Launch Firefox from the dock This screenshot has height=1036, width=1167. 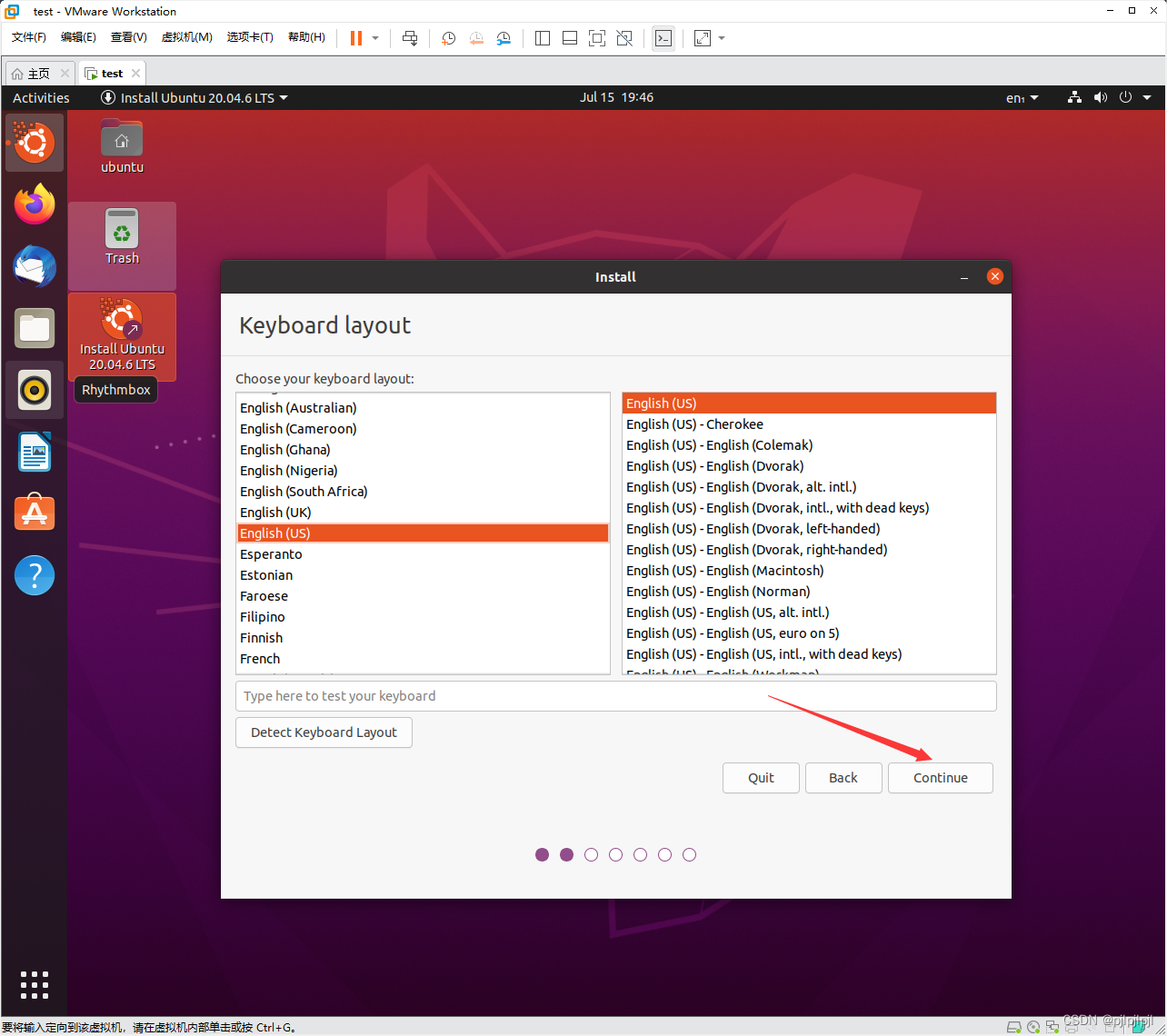tap(35, 204)
